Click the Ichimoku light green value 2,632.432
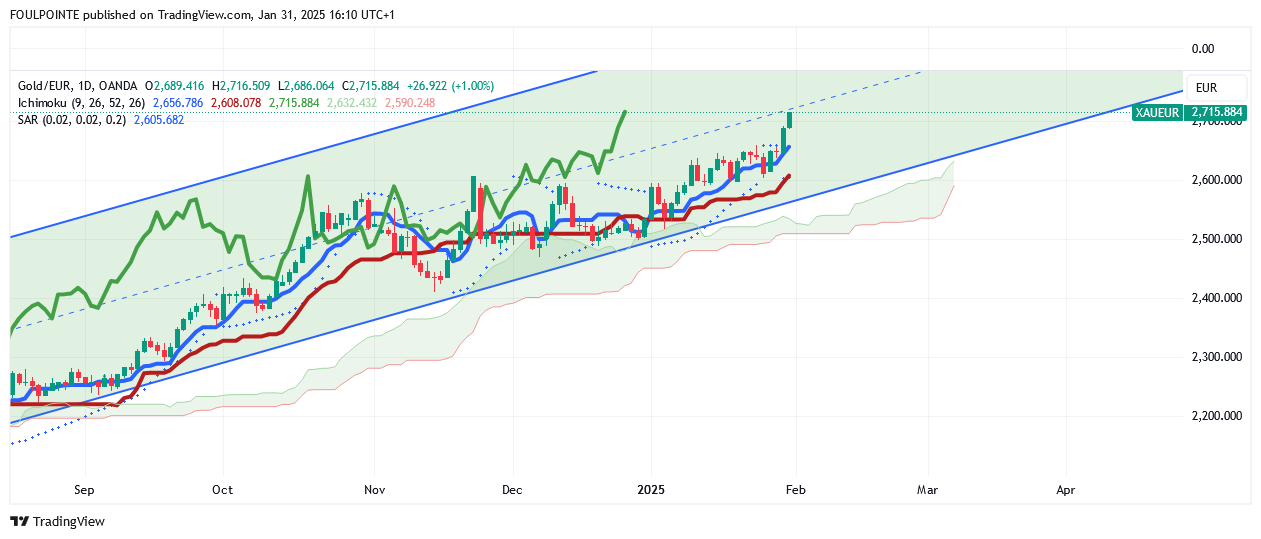The image size is (1261, 539). click(x=352, y=103)
